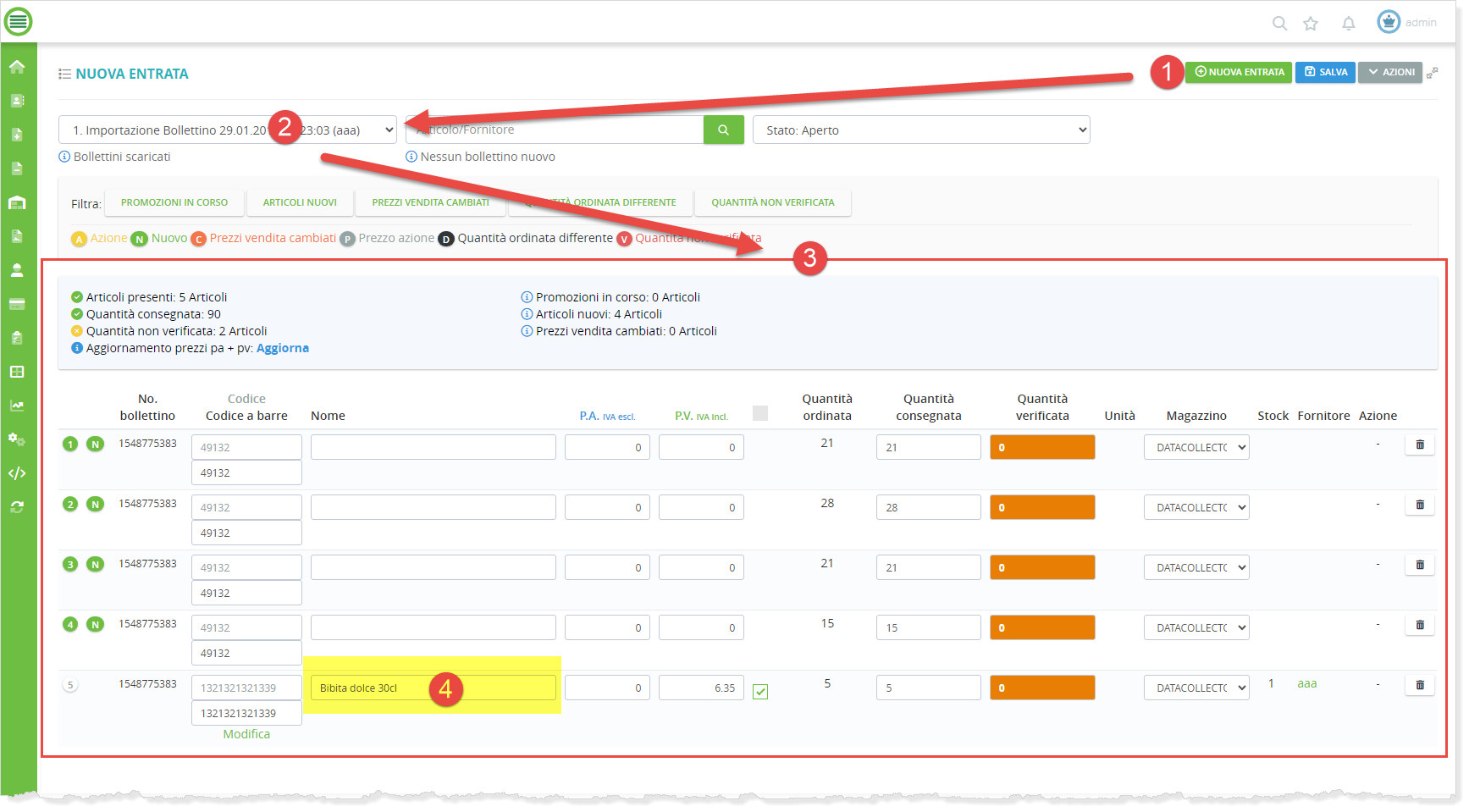This screenshot has height=812, width=1469.
Task: Open the code icon in the sidebar
Action: (17, 473)
